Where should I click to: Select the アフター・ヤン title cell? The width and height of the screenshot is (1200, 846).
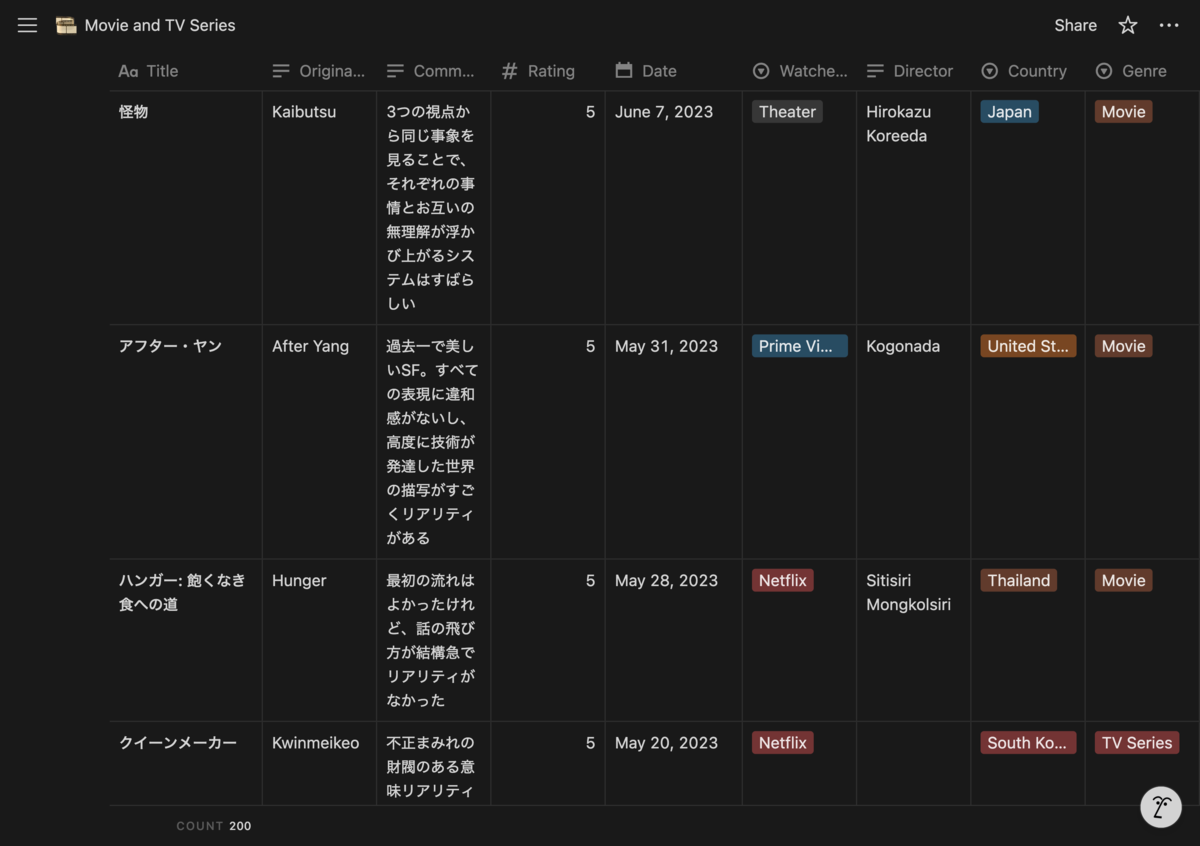tap(186, 442)
